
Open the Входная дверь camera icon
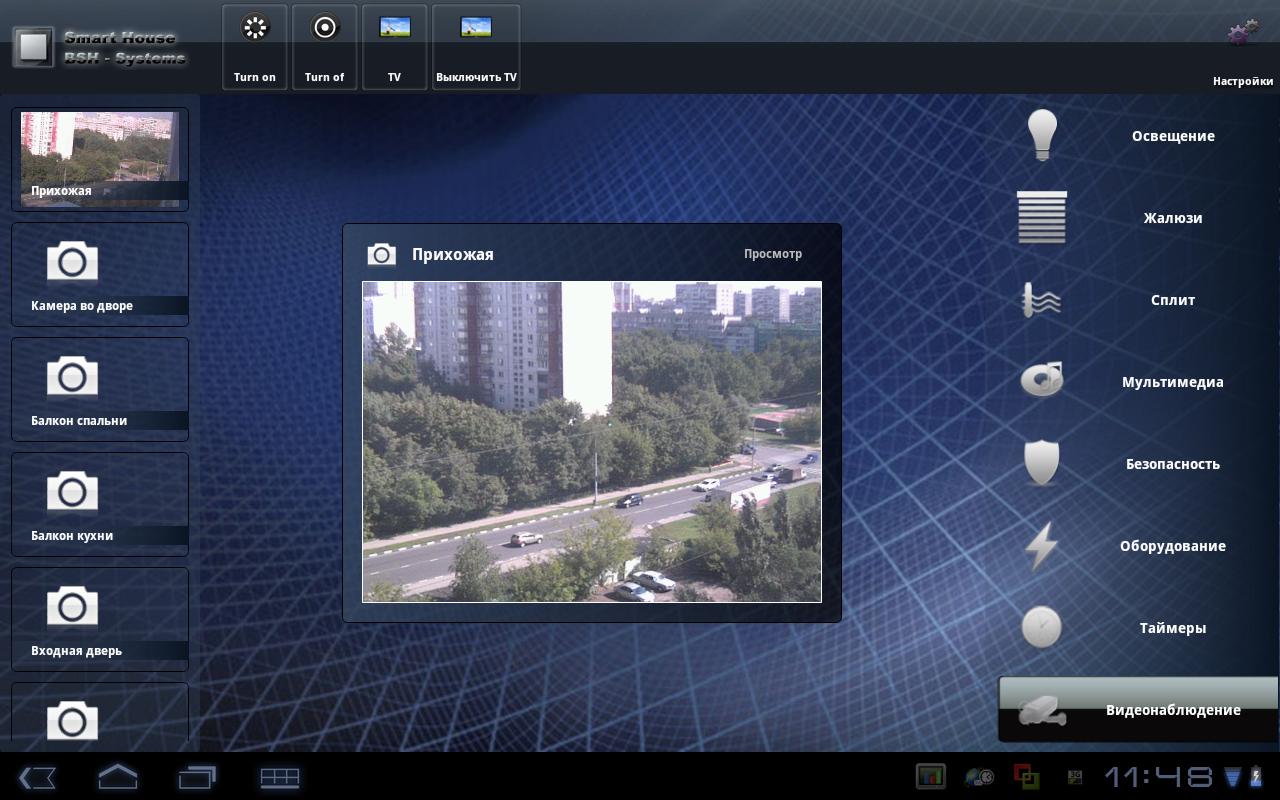coord(72,607)
